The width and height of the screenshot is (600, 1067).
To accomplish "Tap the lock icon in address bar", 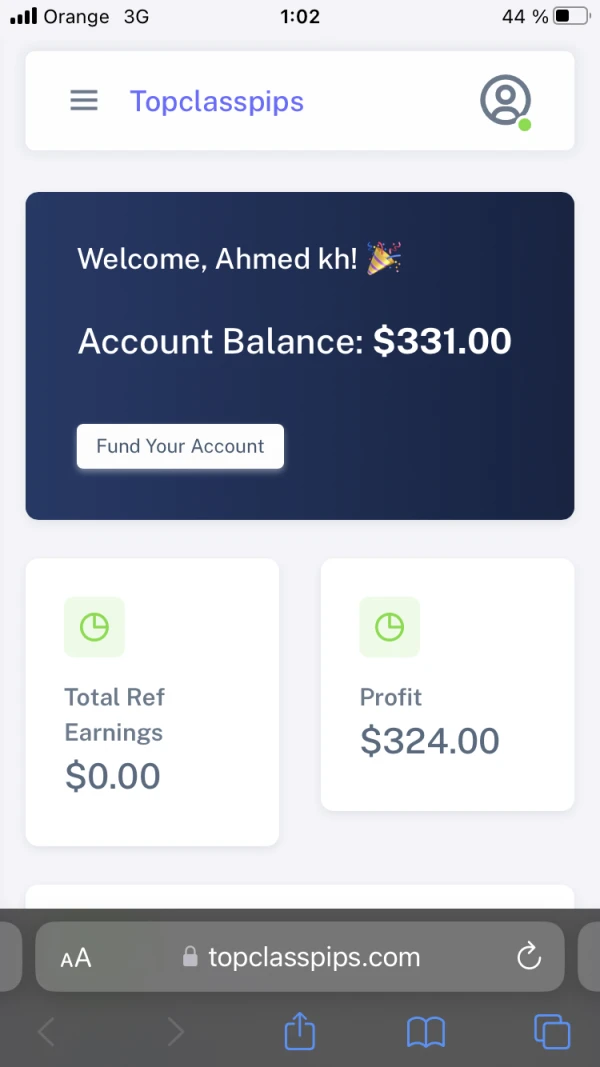I will 190,958.
